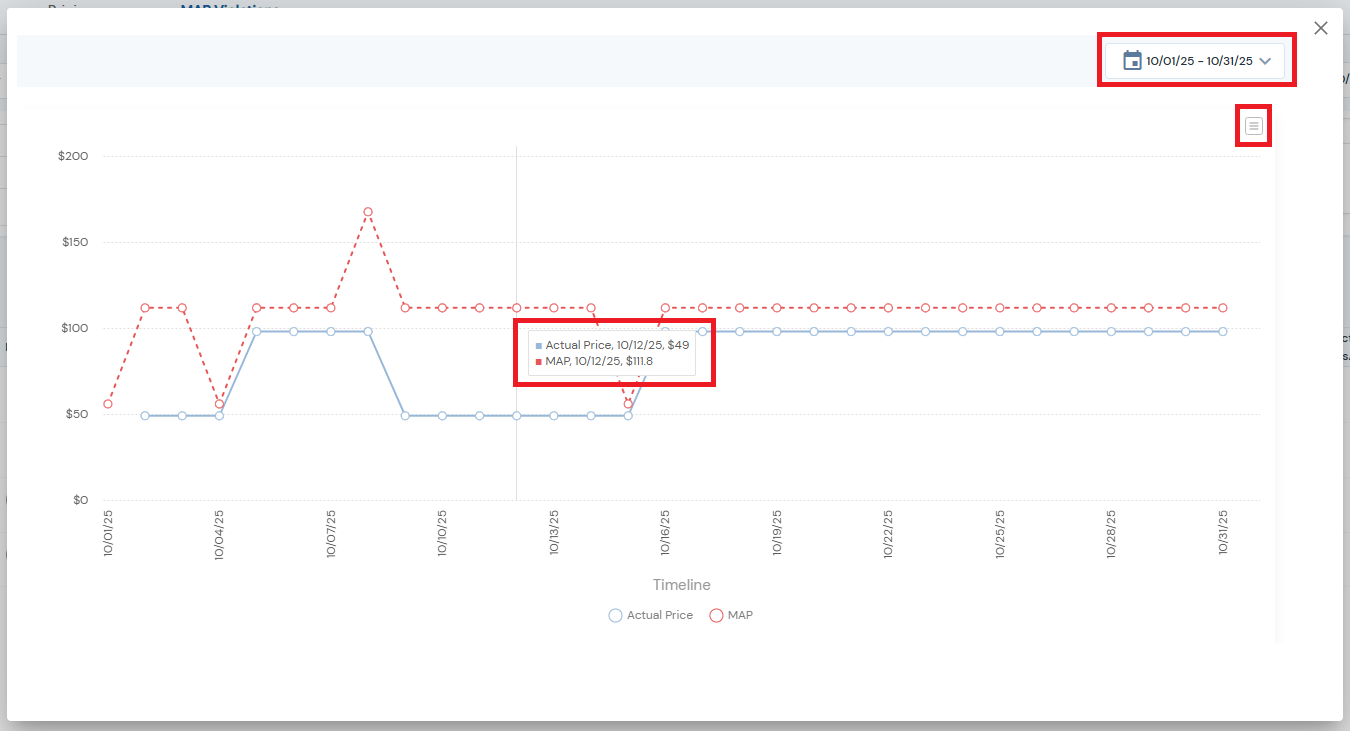Select the MAP peak point near $168
Image resolution: width=1350 pixels, height=731 pixels.
click(368, 212)
